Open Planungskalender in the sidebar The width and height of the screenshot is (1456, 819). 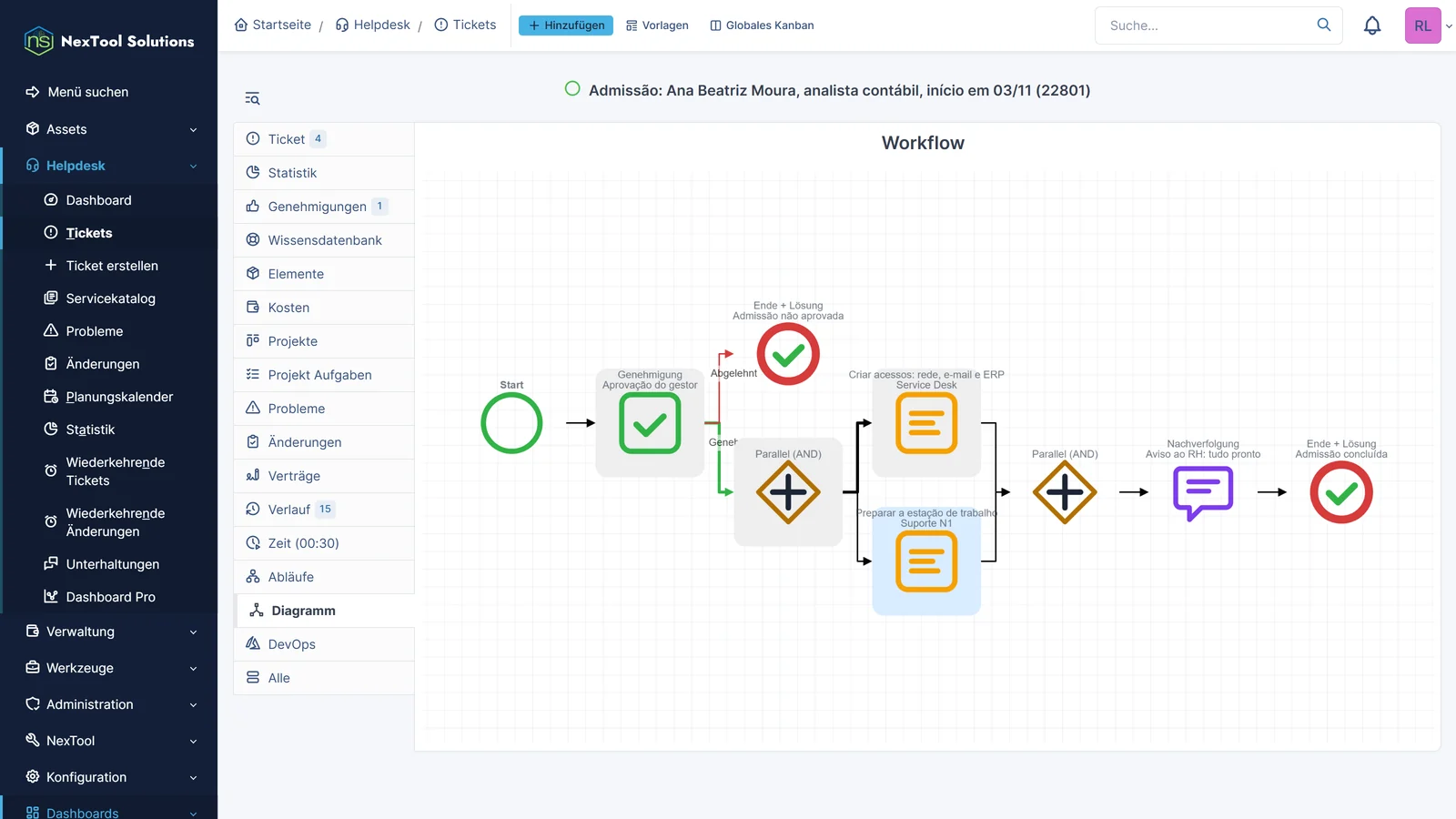(x=109, y=397)
